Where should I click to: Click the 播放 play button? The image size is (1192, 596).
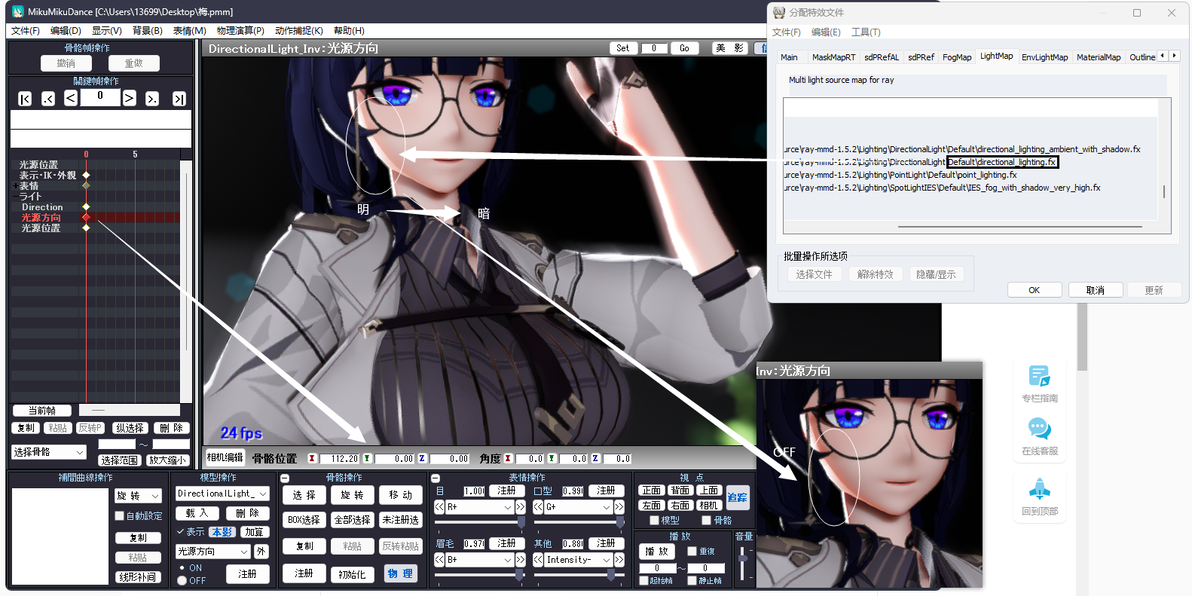point(656,551)
